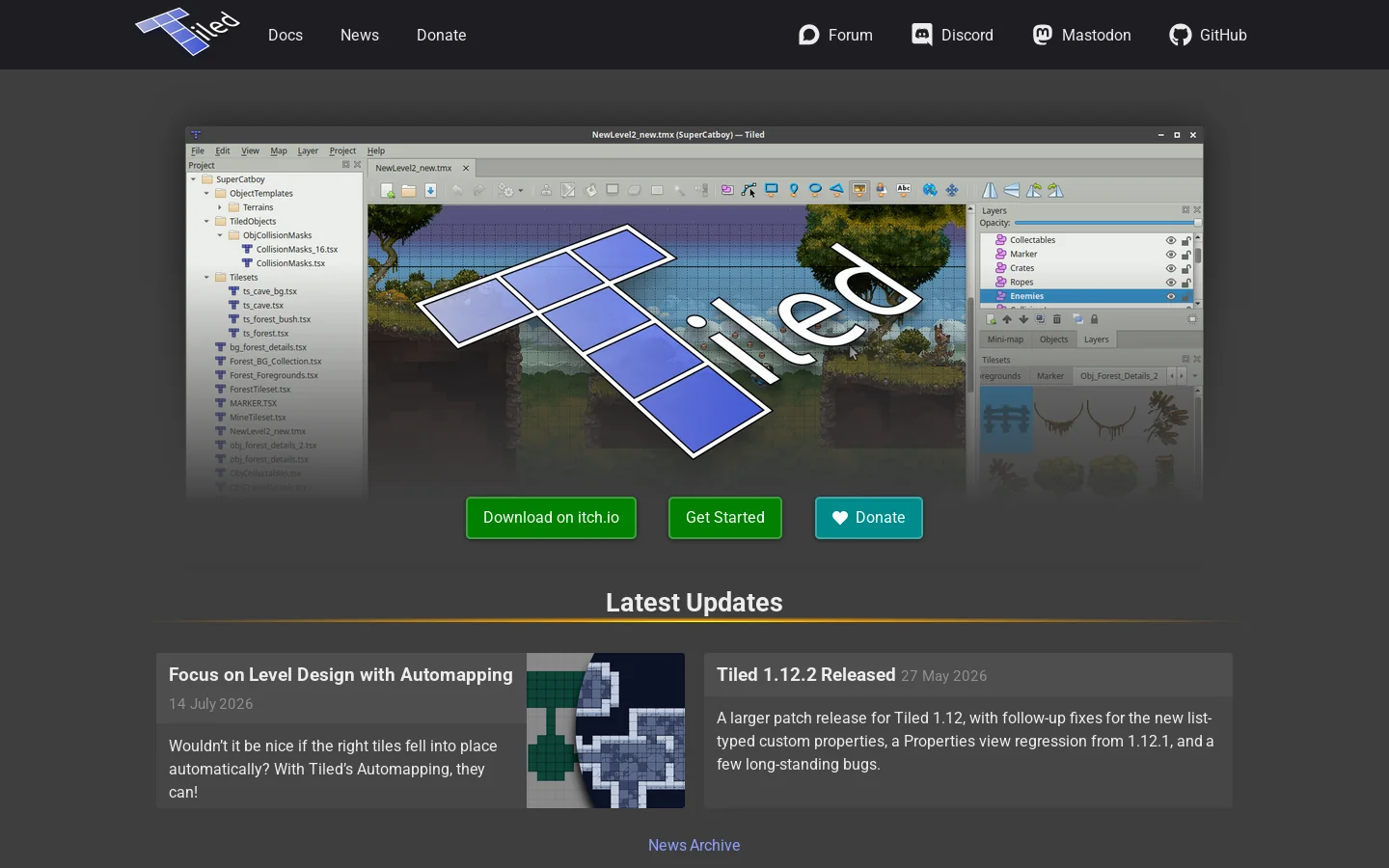Collapse the ObjectTemplates folder arrow
The image size is (1389, 868).
click(x=206, y=193)
